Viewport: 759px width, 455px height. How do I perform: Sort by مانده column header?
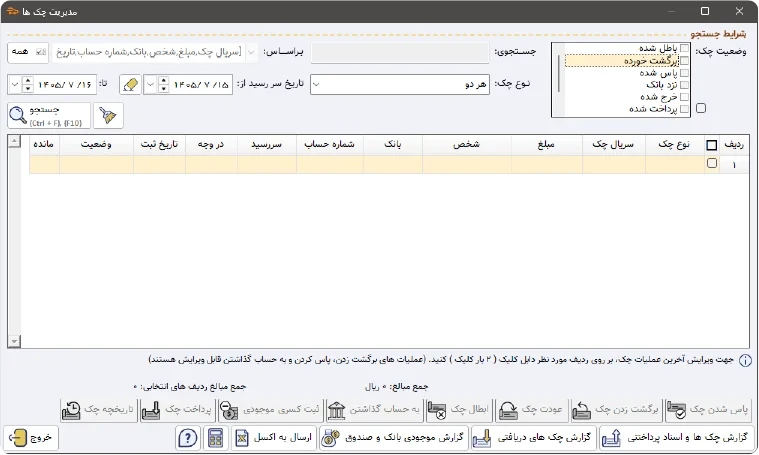44,145
